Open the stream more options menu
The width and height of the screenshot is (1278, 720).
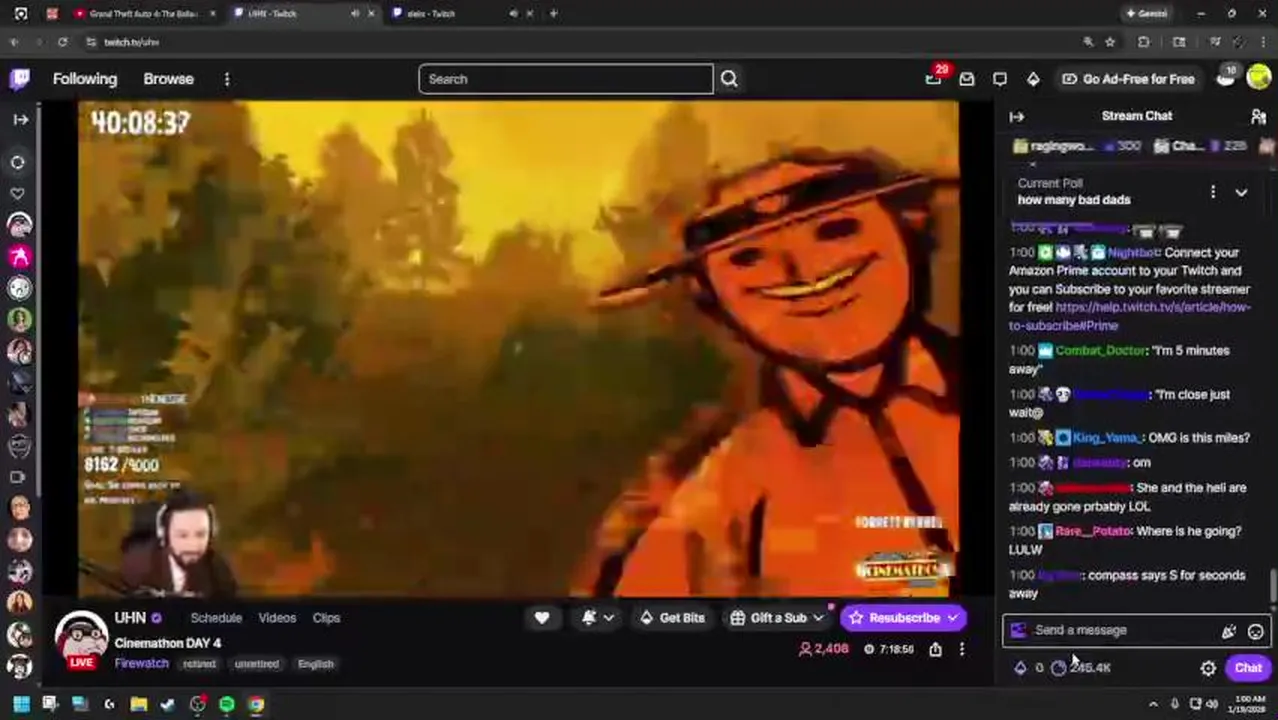962,650
